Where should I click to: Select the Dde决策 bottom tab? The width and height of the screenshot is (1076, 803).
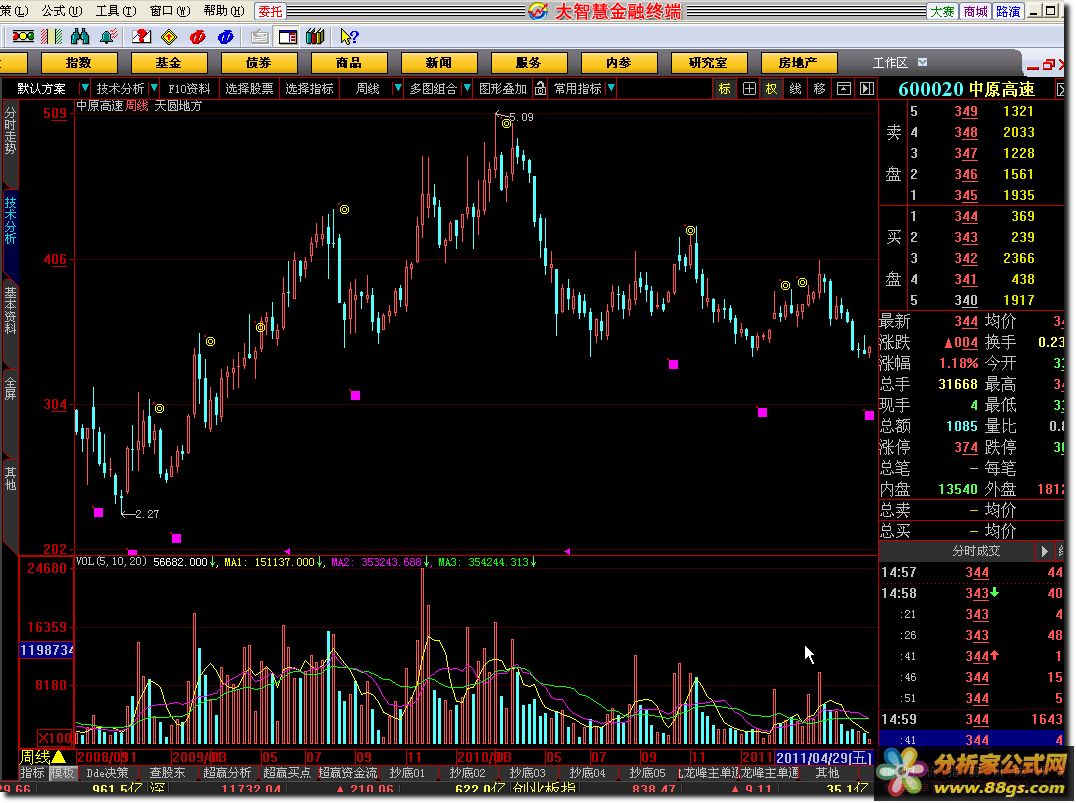108,772
